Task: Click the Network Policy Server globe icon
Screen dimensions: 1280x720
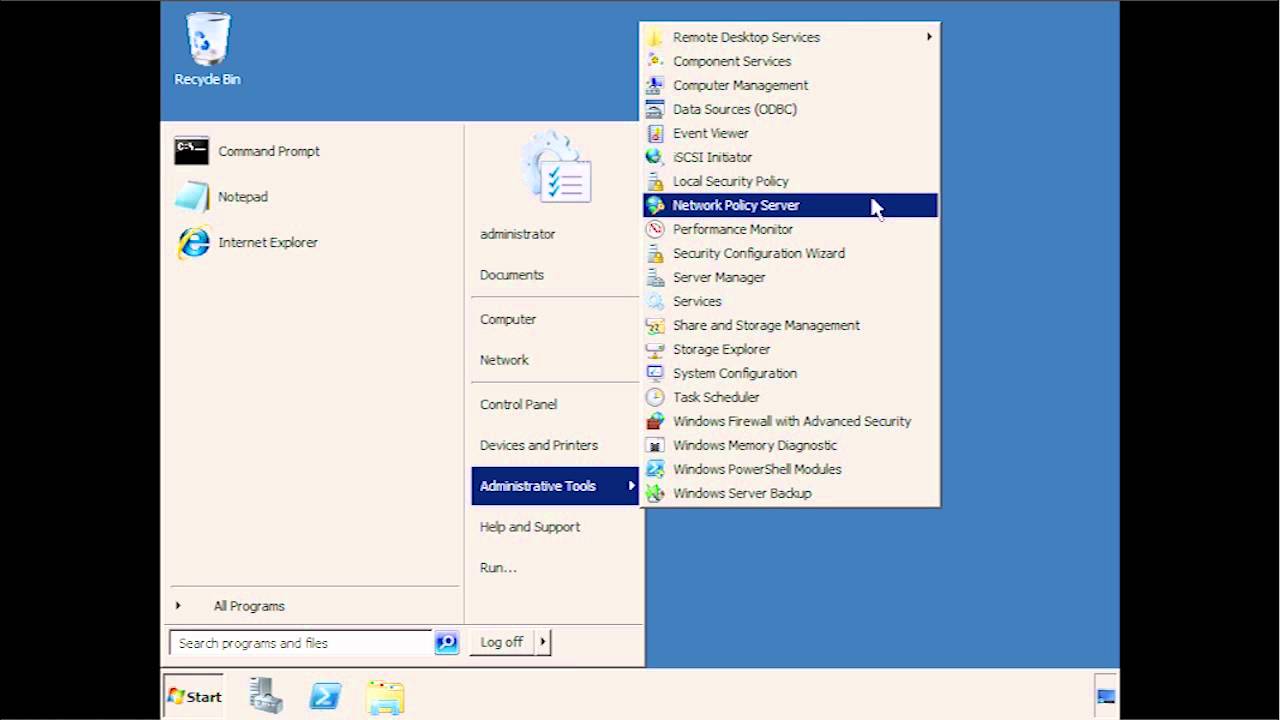Action: click(655, 205)
